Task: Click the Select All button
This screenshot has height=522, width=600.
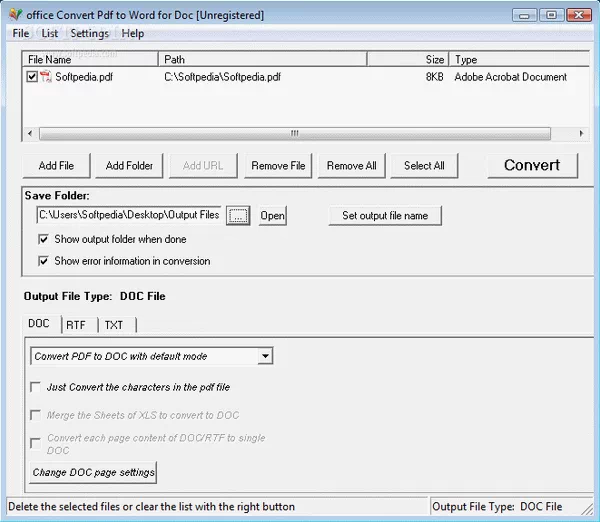Action: [x=424, y=166]
